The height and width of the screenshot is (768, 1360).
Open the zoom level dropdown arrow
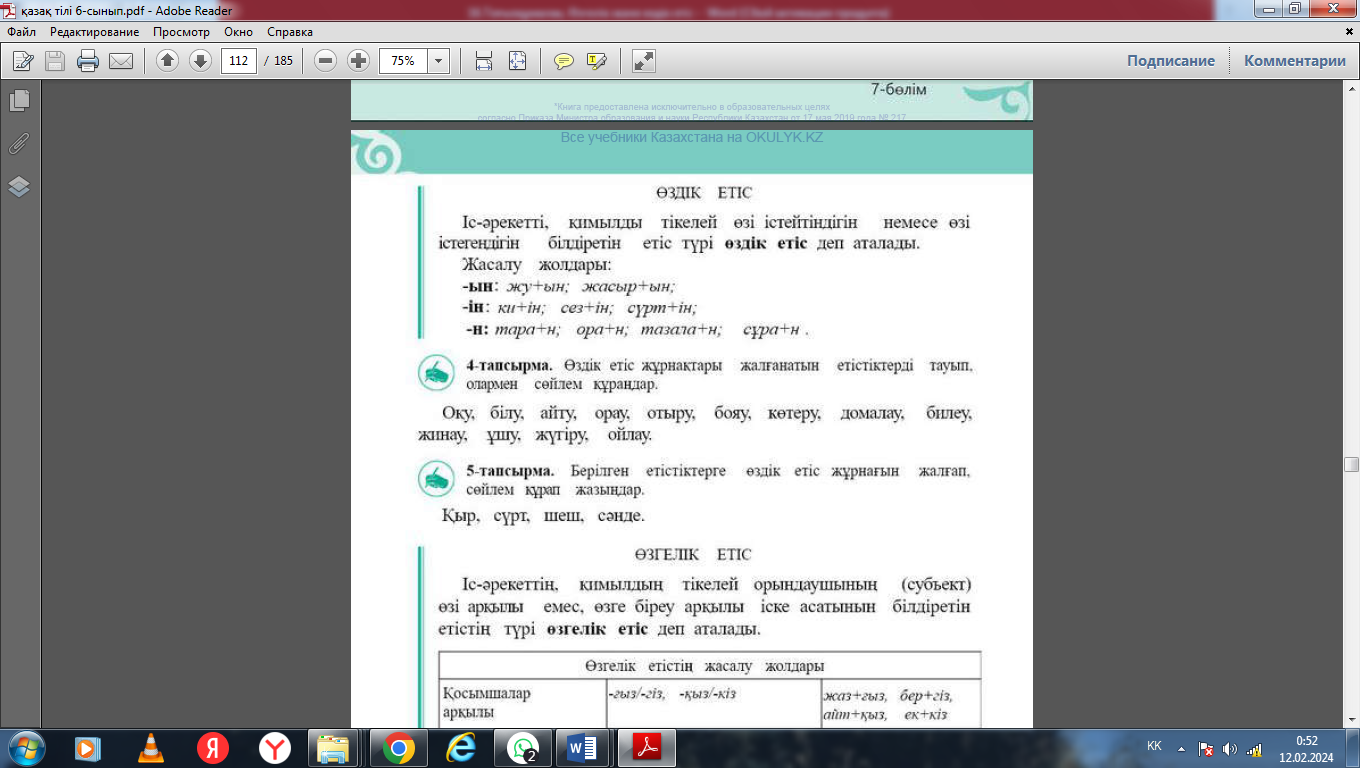click(x=438, y=61)
